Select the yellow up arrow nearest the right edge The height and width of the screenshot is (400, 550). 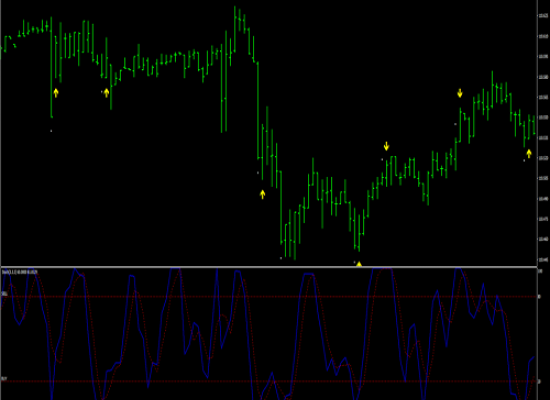point(529,154)
